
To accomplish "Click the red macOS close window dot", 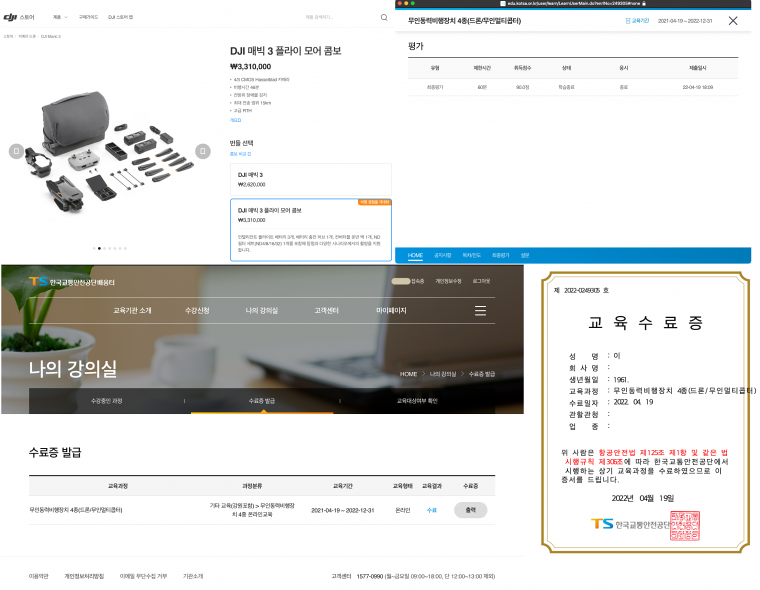I will [x=400, y=3].
